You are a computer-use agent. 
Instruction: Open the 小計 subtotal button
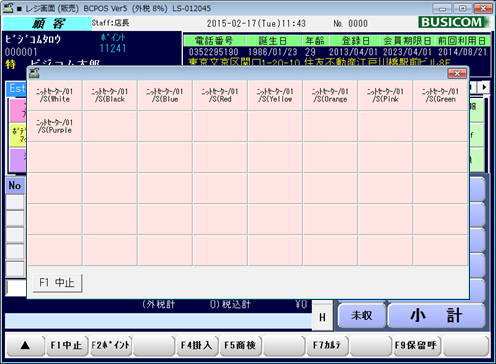(436, 315)
